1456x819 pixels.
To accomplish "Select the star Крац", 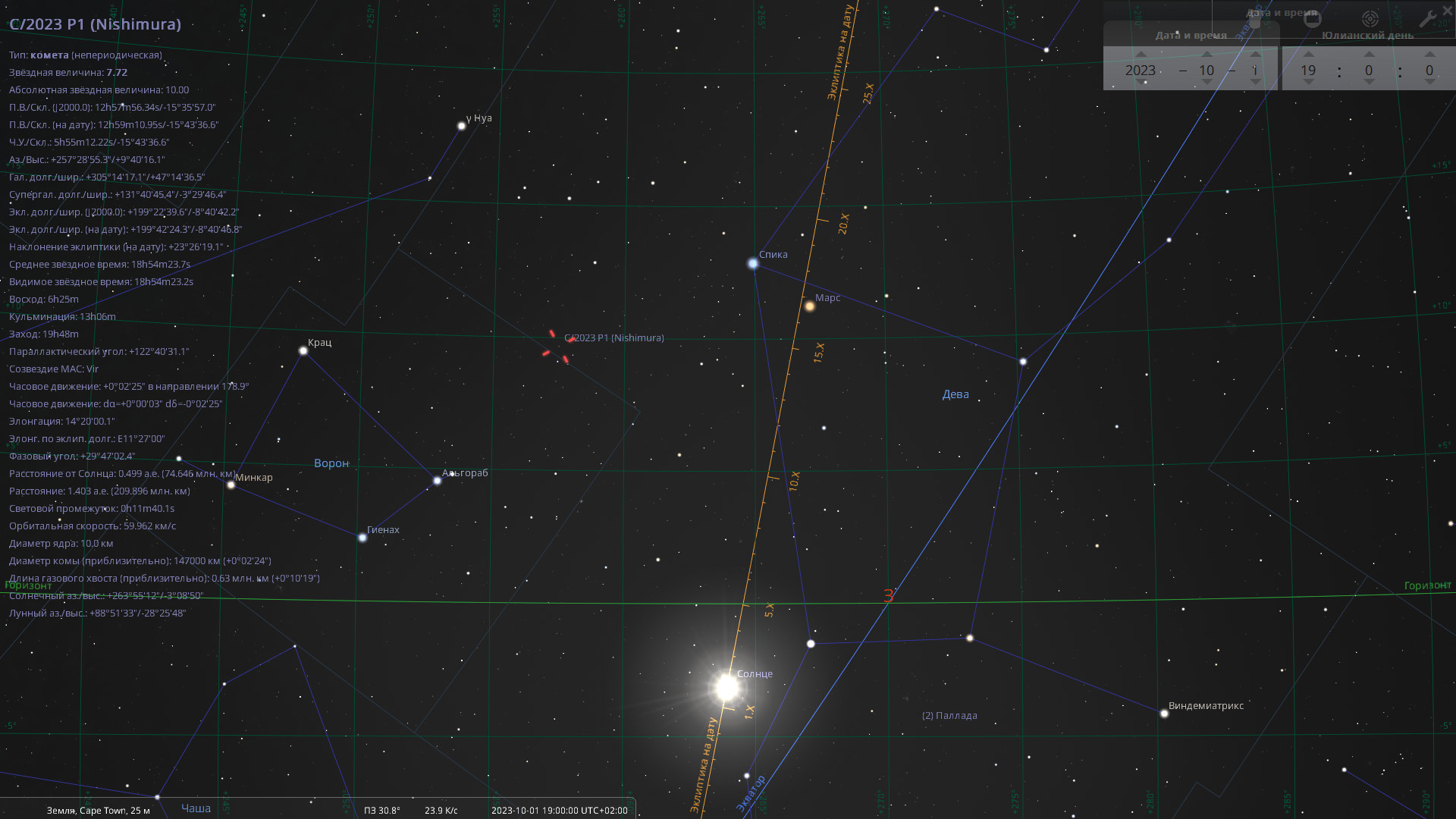I will point(303,350).
